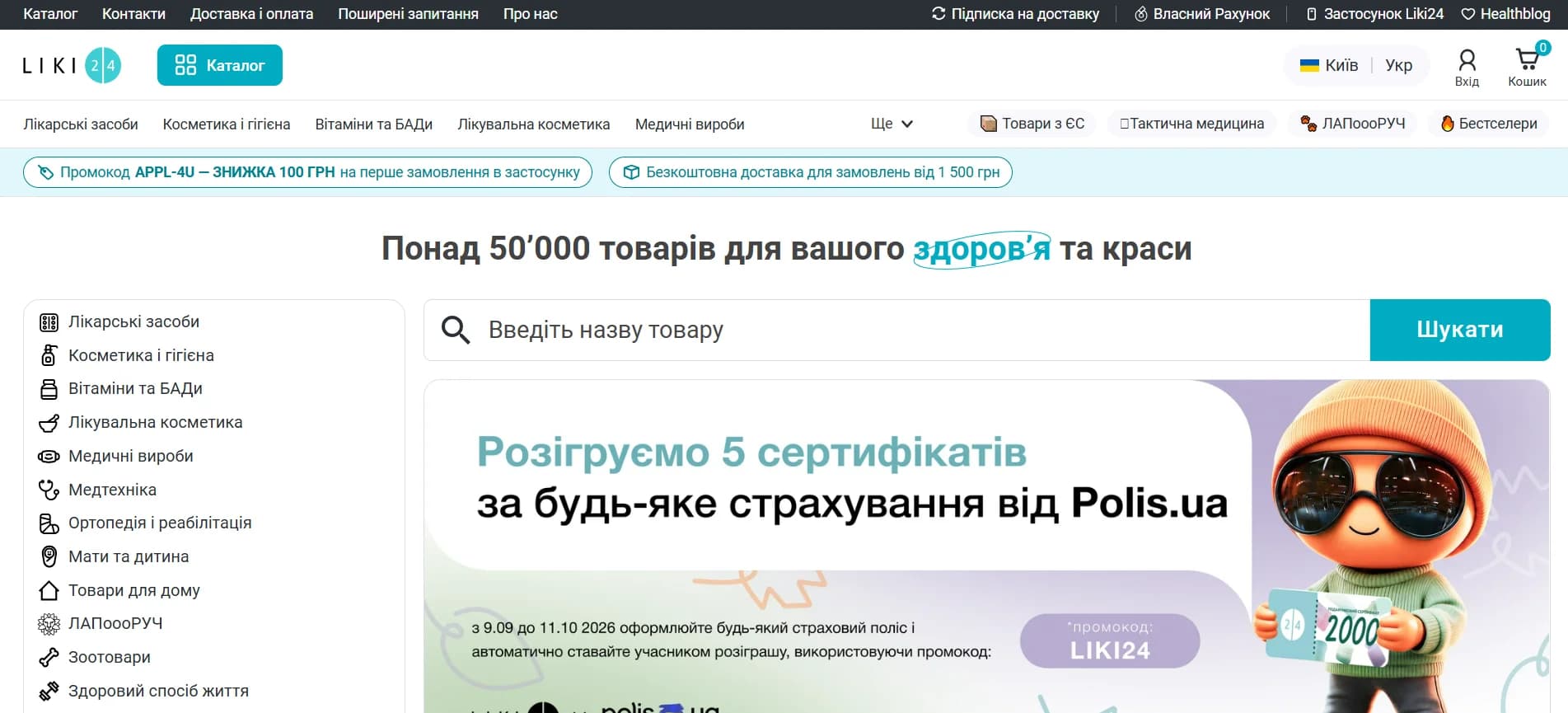The width and height of the screenshot is (1568, 713).
Task: Select Косметика і гігієна in category nav bar
Action: (227, 124)
